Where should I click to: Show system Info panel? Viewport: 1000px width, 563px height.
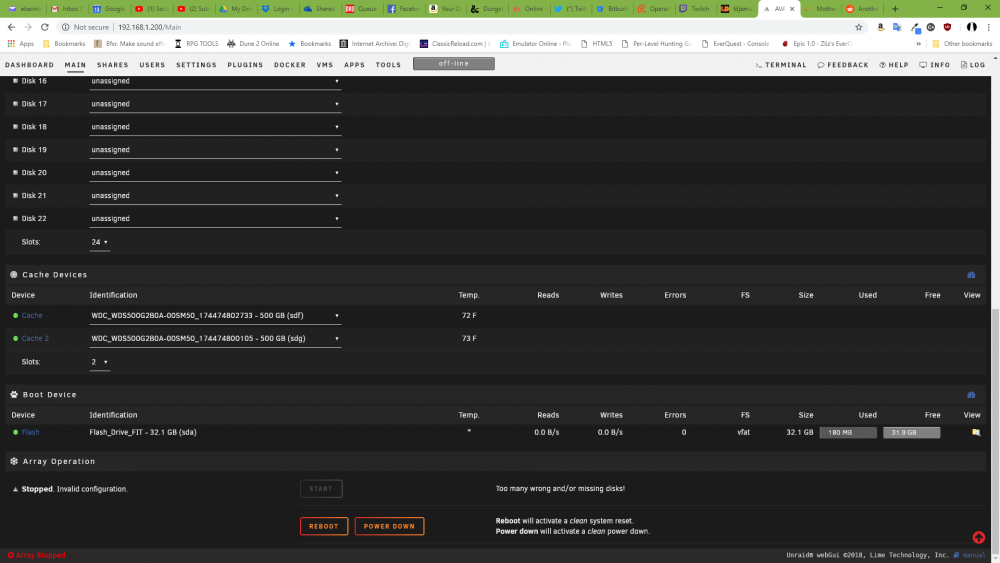[934, 65]
